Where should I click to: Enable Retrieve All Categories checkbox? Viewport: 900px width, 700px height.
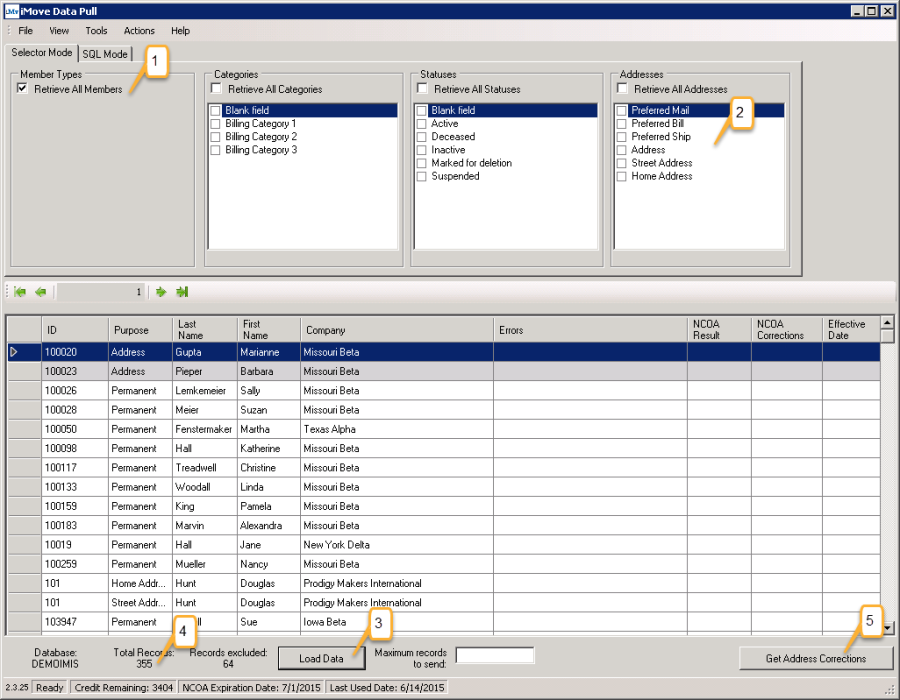click(216, 89)
